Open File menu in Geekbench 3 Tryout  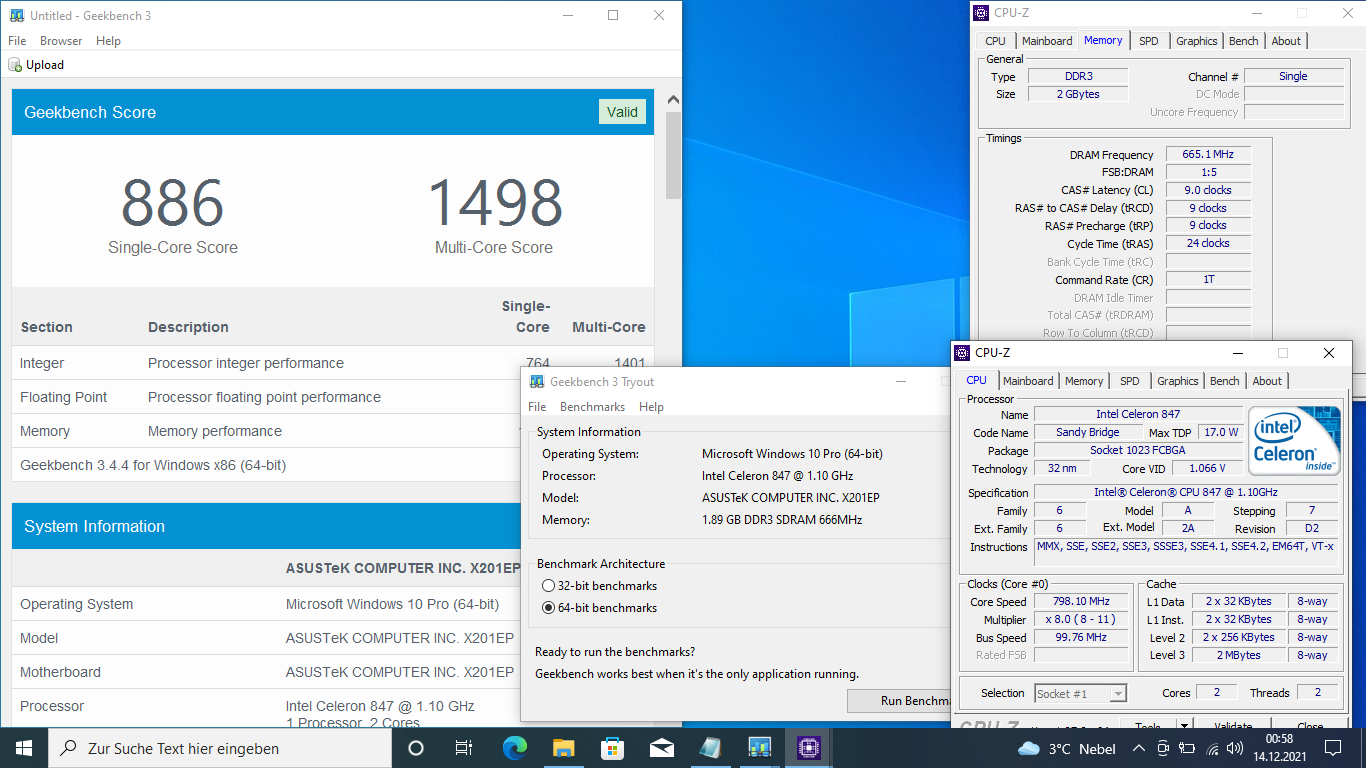coord(537,407)
